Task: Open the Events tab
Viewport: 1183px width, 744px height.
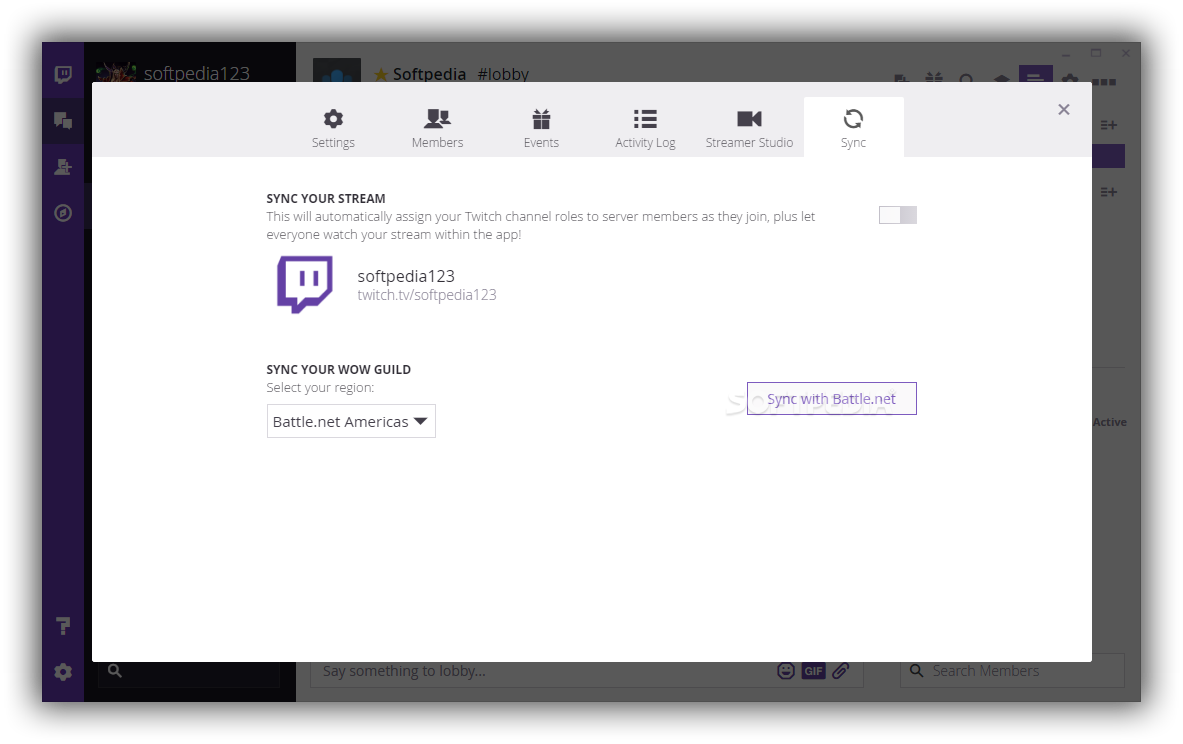Action: pyautogui.click(x=541, y=128)
